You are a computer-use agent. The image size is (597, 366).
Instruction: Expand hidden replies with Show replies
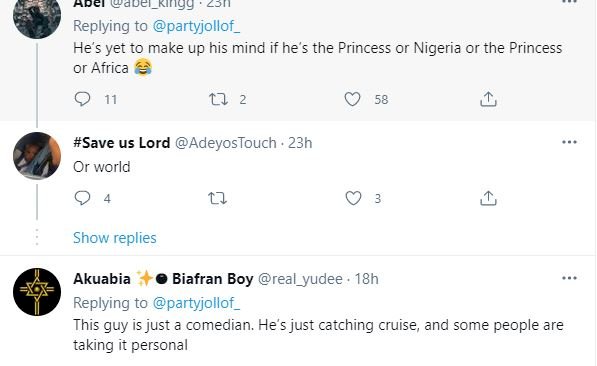[115, 238]
